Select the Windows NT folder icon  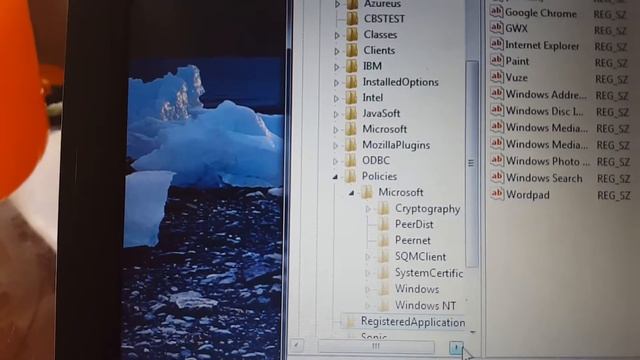click(x=383, y=305)
